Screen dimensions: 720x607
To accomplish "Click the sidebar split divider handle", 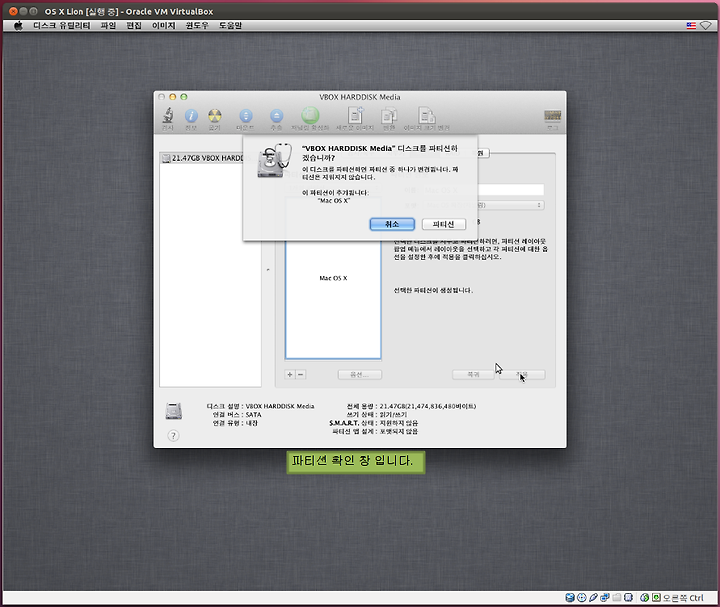I will (268, 270).
